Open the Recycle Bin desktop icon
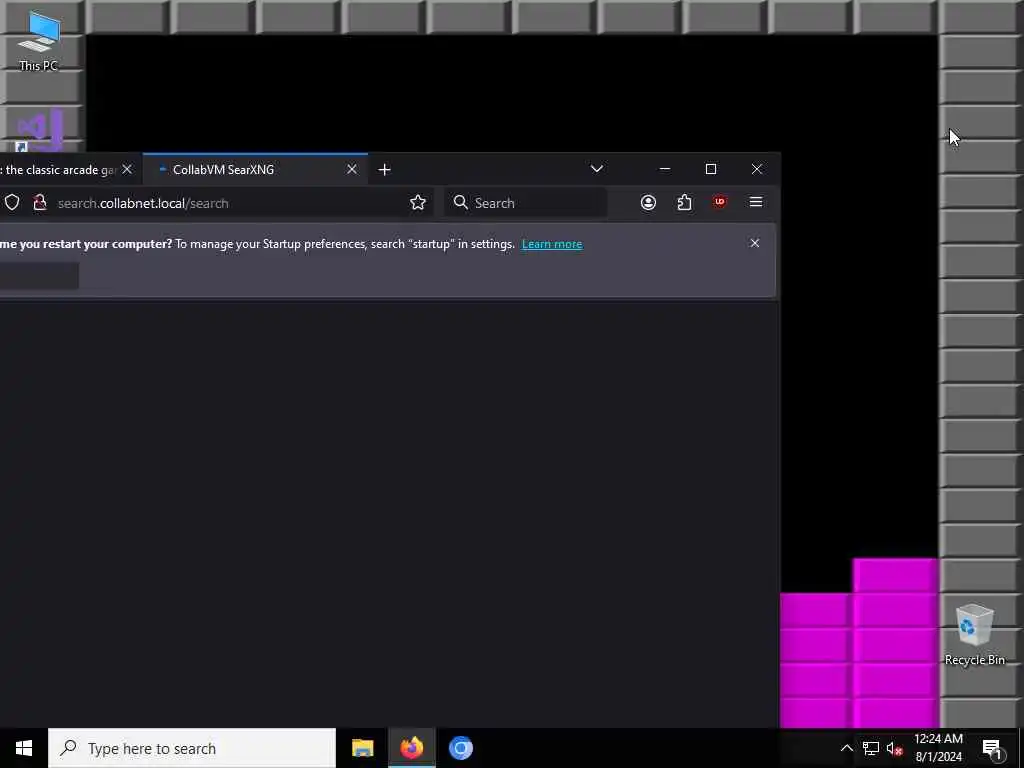1024x768 pixels. pos(974,634)
